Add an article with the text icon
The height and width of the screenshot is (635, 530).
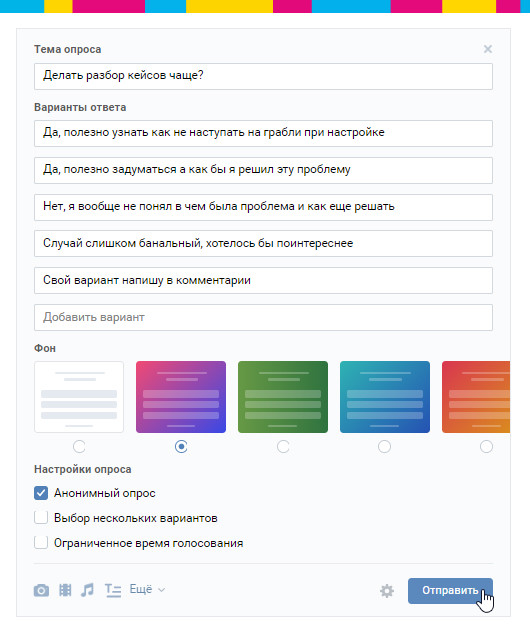[113, 590]
